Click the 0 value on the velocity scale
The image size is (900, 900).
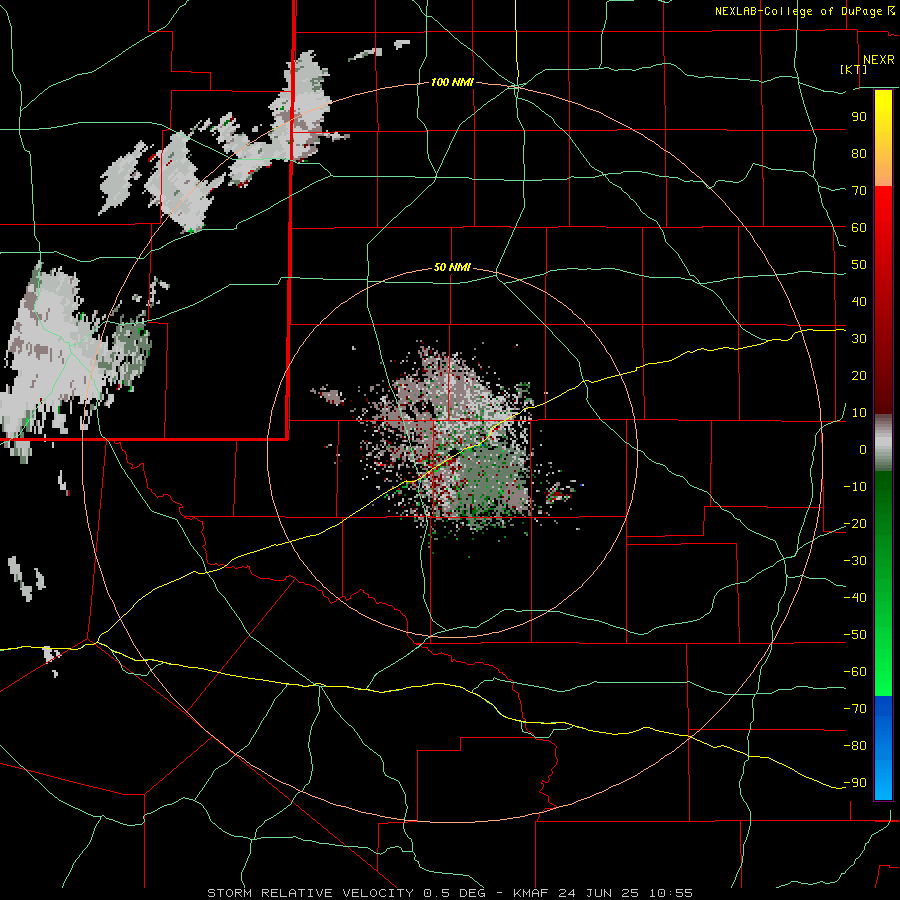coord(863,449)
